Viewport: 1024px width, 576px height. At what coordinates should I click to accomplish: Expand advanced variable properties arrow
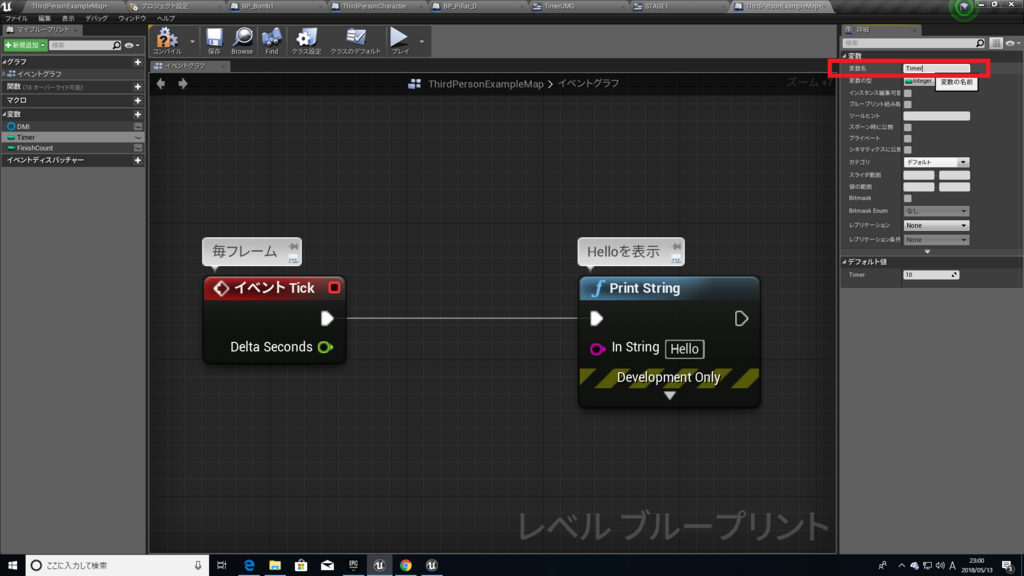click(x=927, y=251)
